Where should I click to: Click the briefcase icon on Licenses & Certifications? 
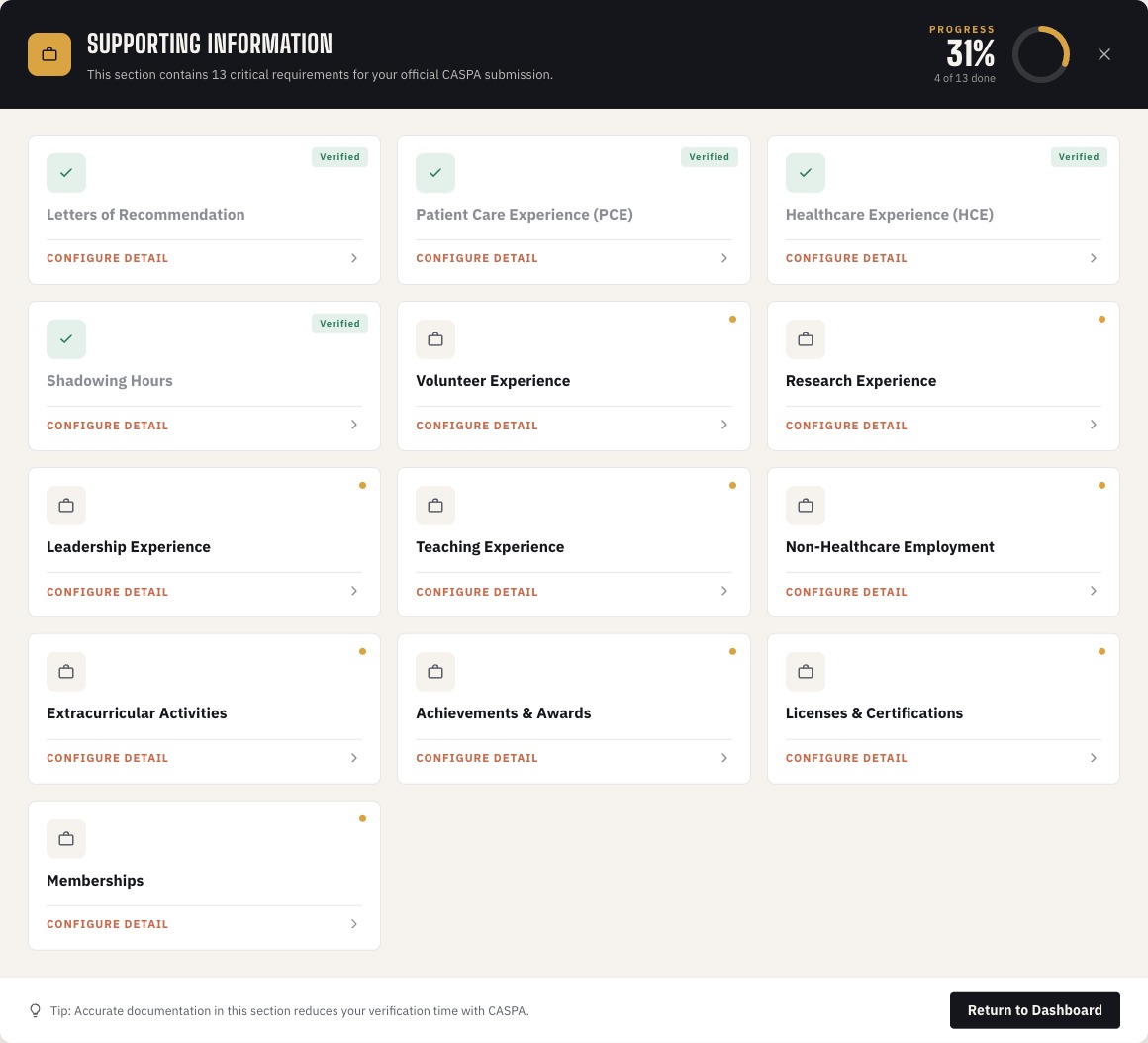[x=805, y=671]
